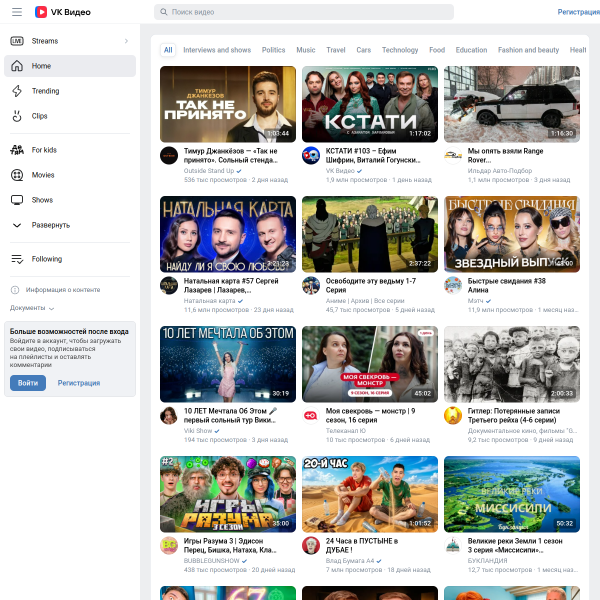
Task: Open Влад Бумага А4 channel avatar
Action: click(311, 546)
